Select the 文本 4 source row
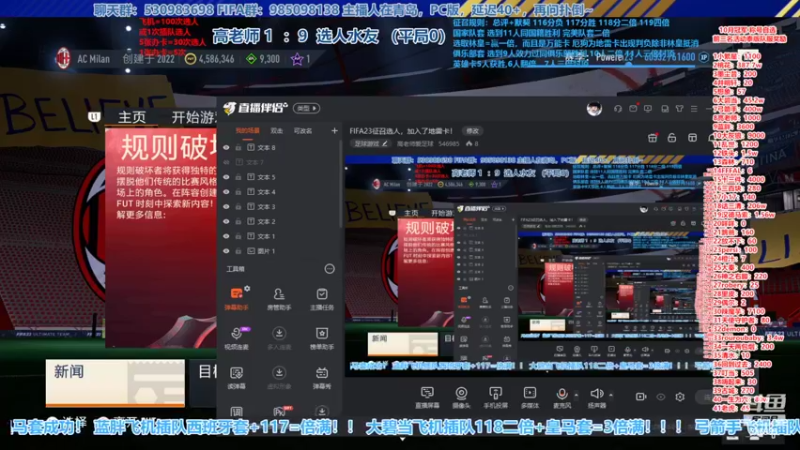Image resolution: width=800 pixels, height=450 pixels. pos(279,192)
